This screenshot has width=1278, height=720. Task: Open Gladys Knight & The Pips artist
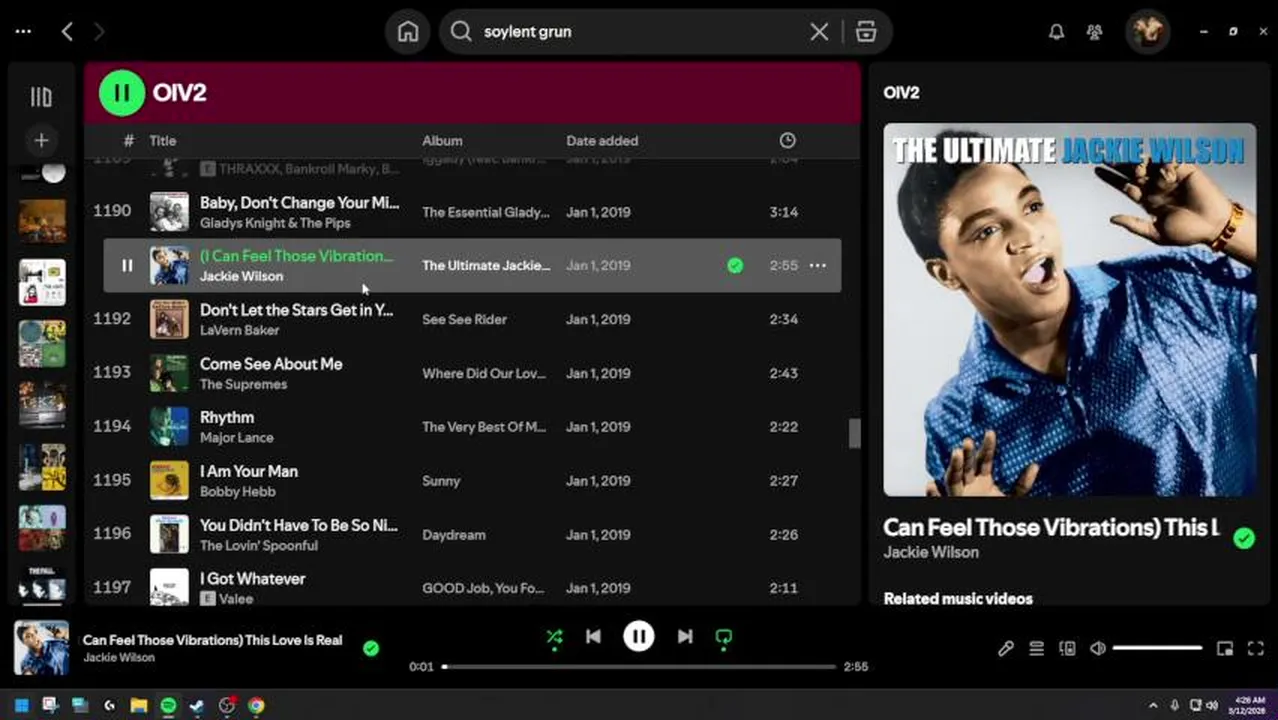[275, 223]
